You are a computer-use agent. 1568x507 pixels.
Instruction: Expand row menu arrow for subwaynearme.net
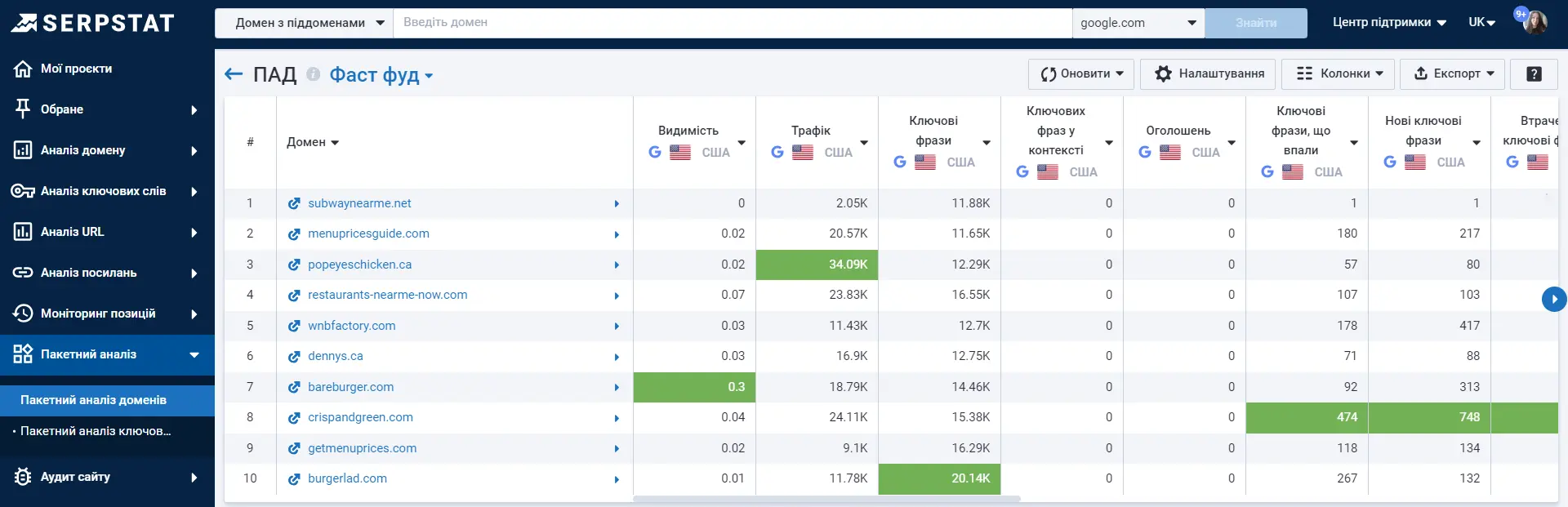pos(617,204)
